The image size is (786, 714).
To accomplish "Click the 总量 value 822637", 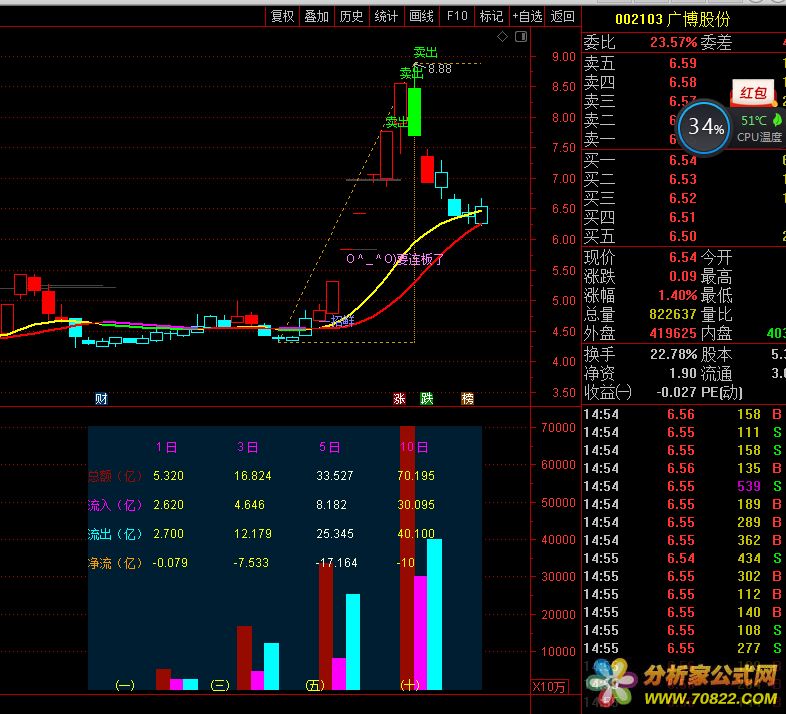I will point(674,314).
